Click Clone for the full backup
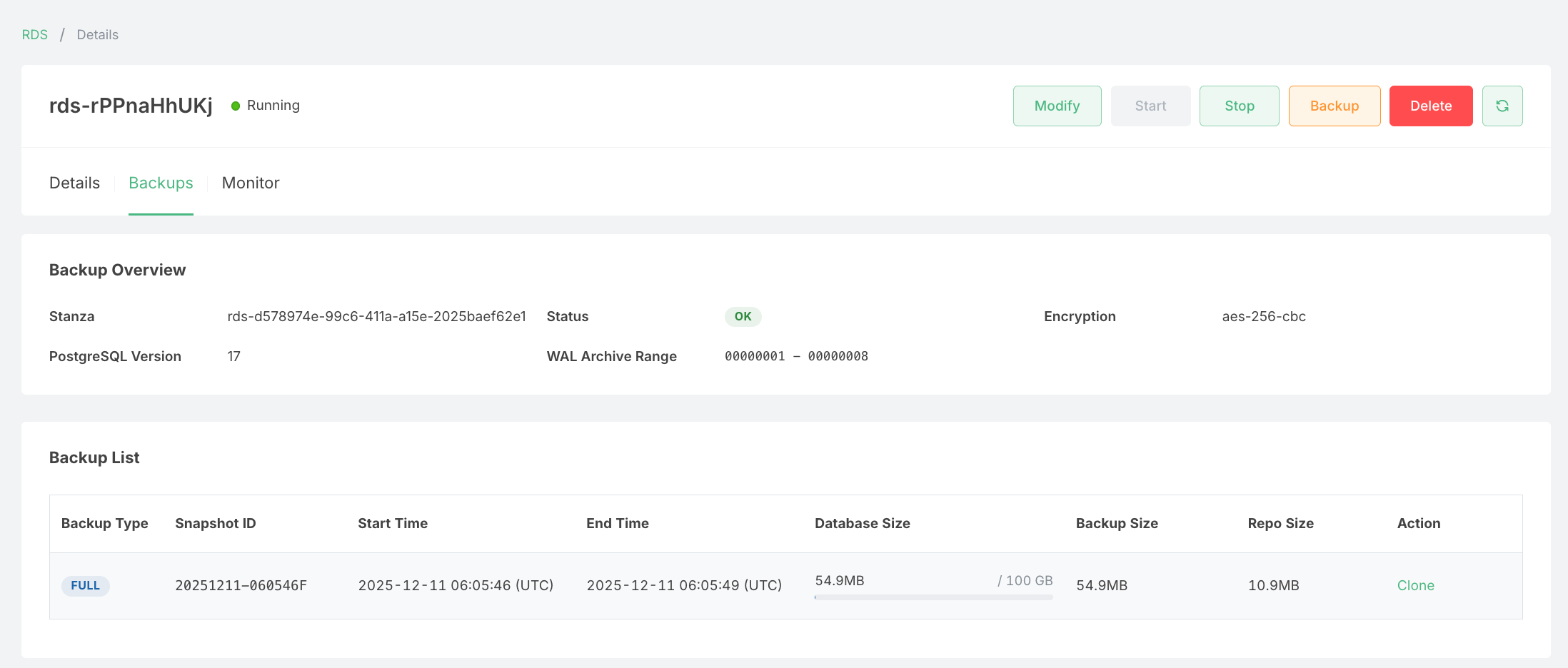Screen dimensions: 1568x668 1415,585
